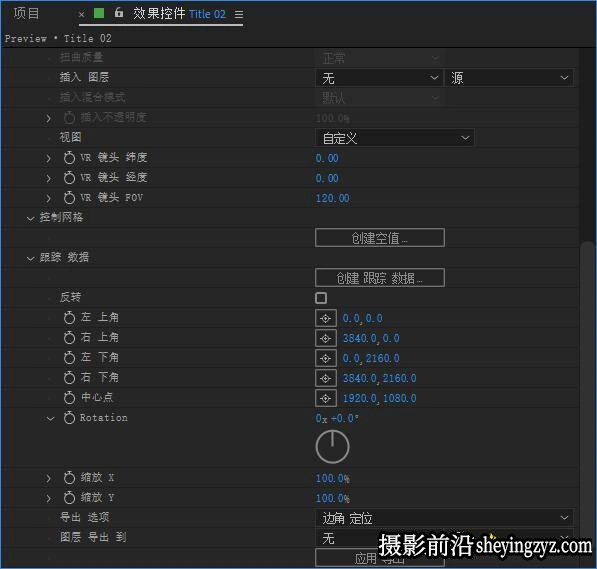Close the 效果控件 panel tab
The height and width of the screenshot is (569, 597).
click(81, 14)
